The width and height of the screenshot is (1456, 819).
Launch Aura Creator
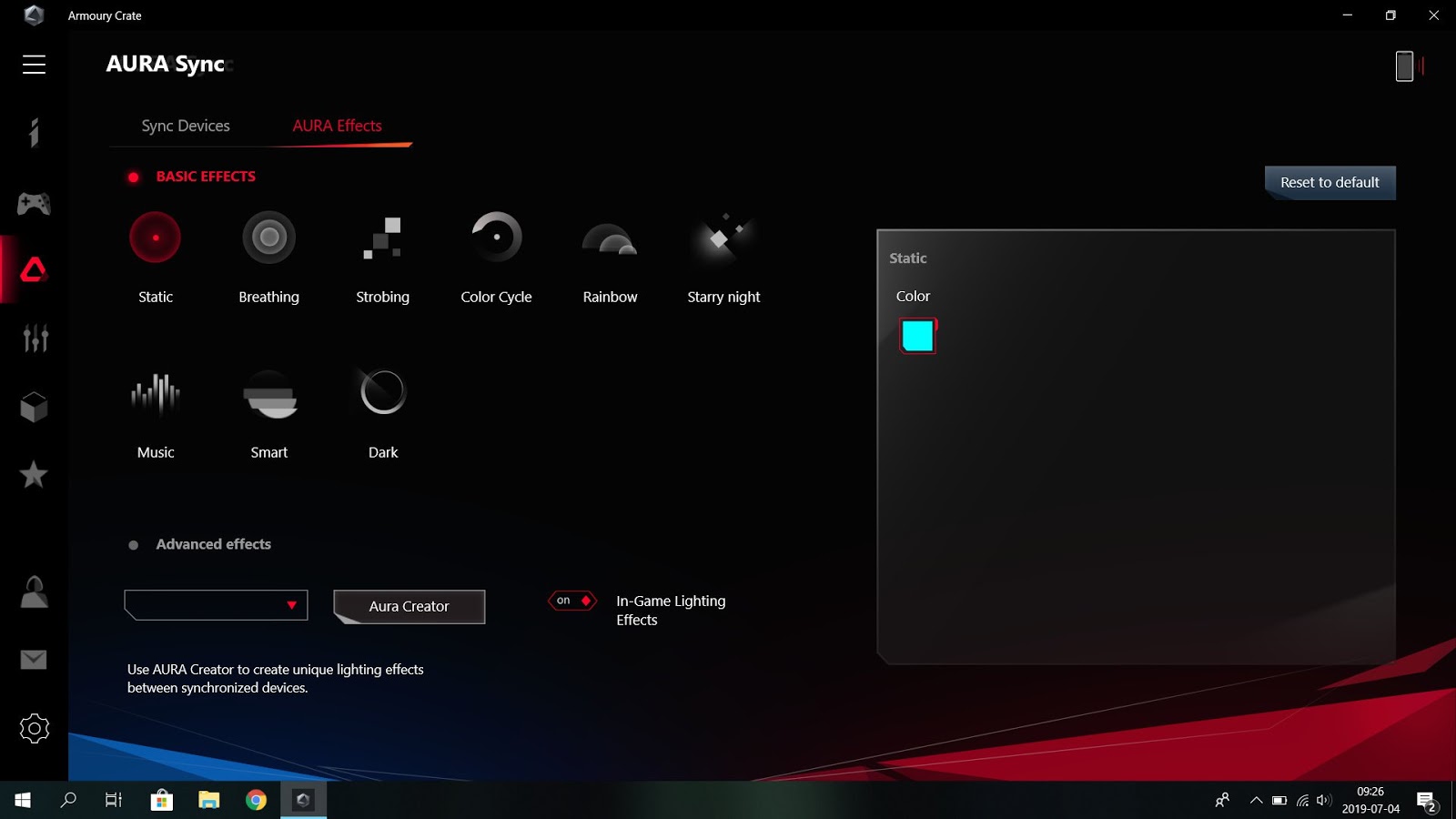click(409, 606)
